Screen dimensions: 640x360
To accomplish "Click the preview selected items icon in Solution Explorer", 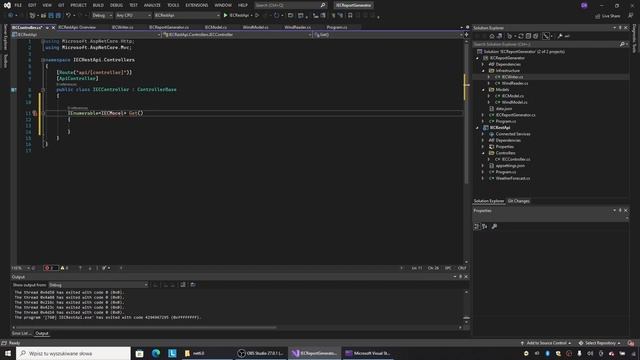I will pos(567,36).
